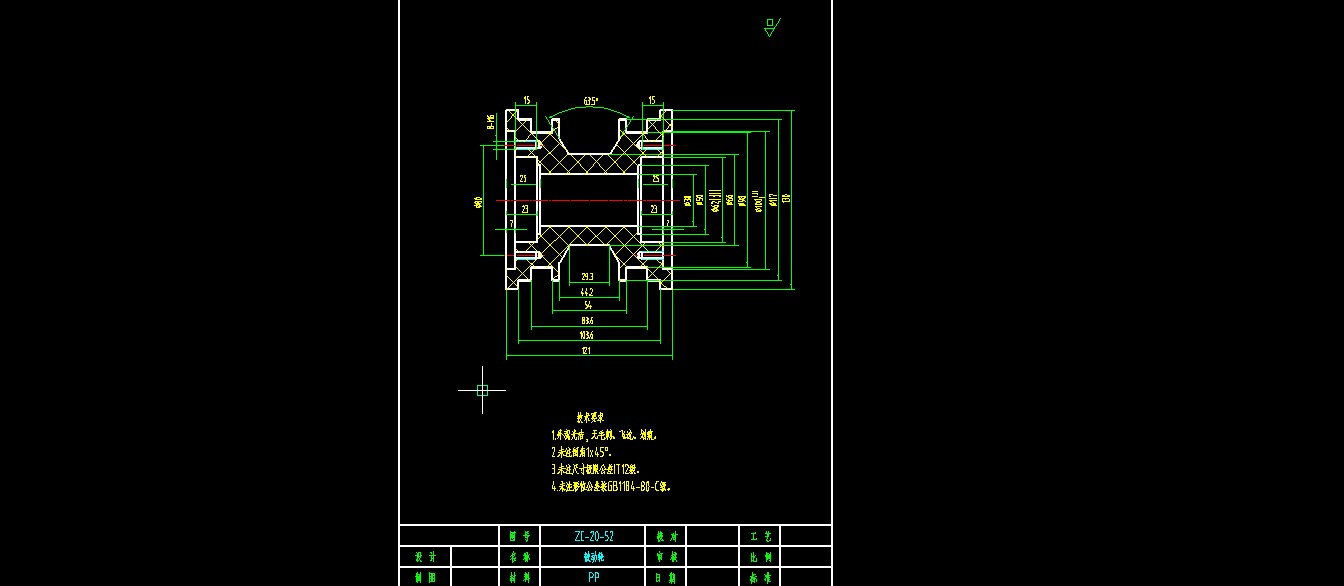Click the 44.2 dimension value
Screen dimensions: 1344x586
[x=588, y=292]
